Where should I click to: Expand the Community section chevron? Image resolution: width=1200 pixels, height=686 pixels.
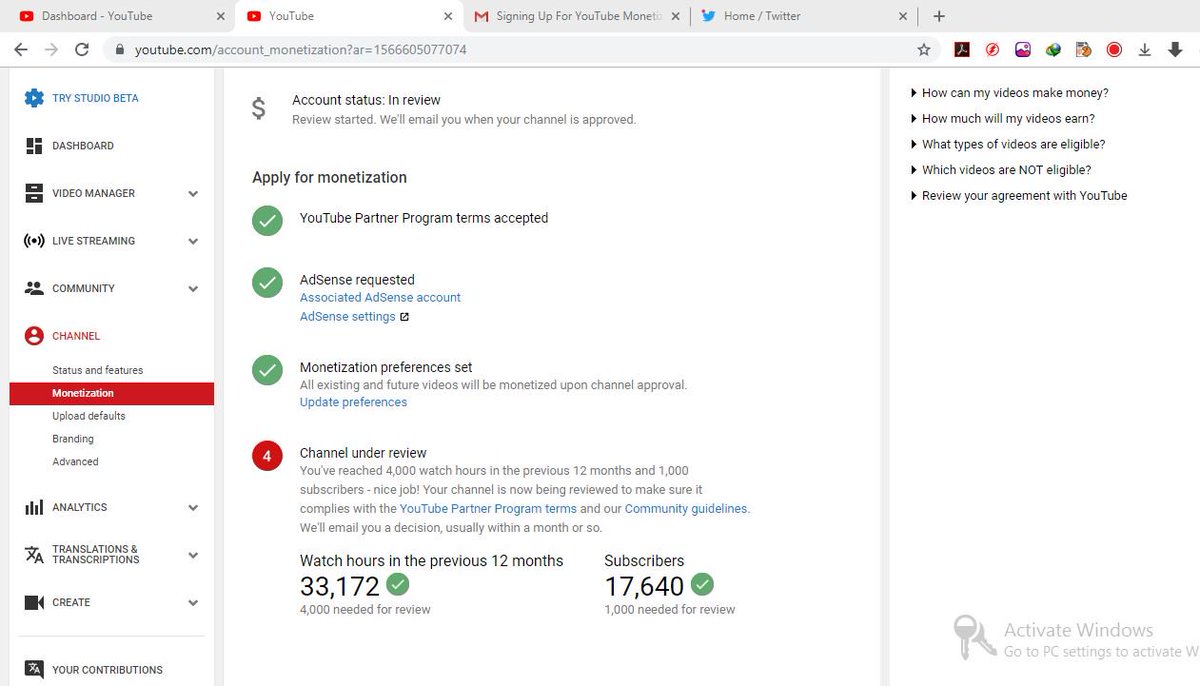click(193, 289)
